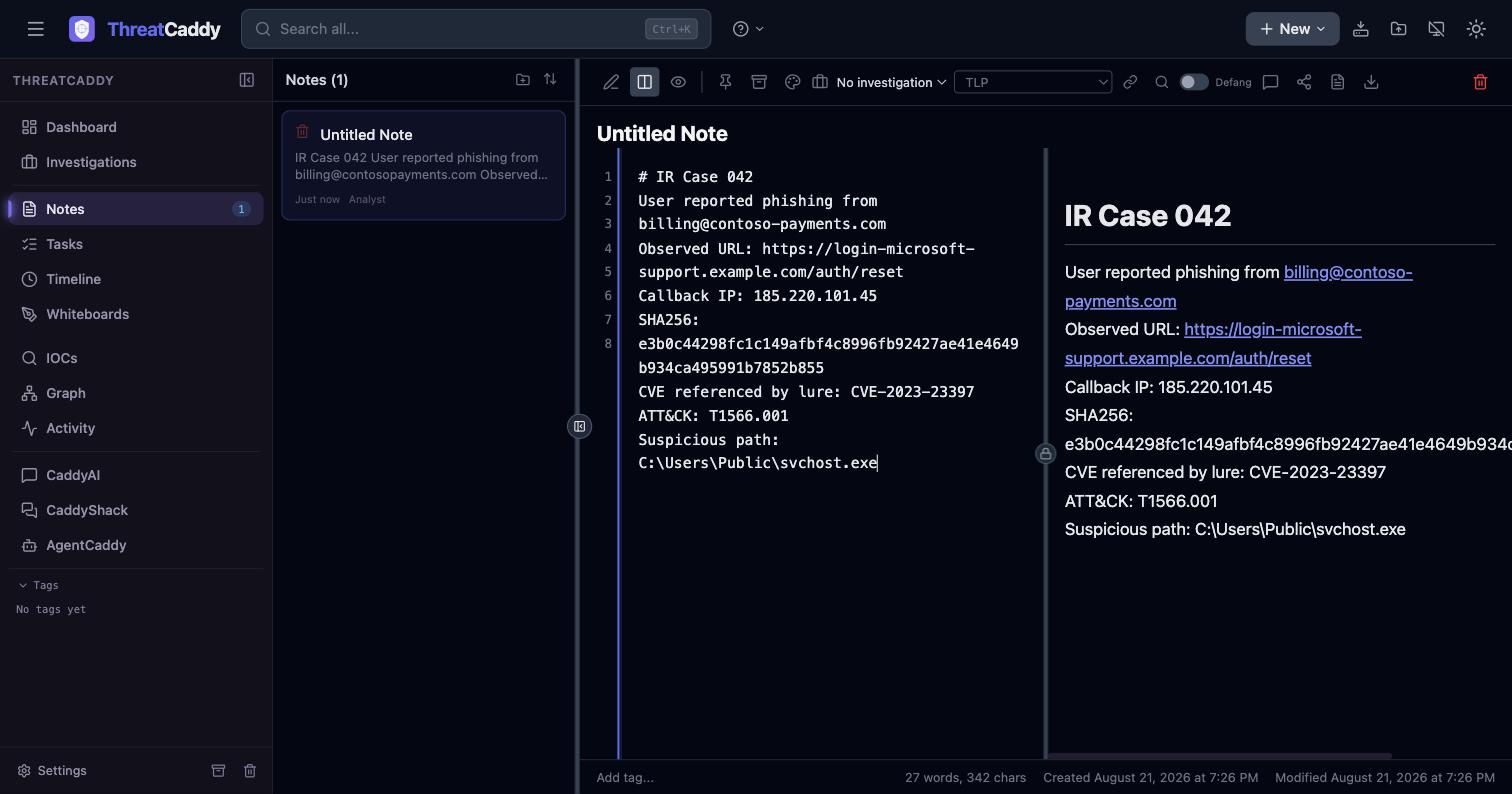Open Timeline in sidebar
Screen dimensions: 1512x794
[136, 279]
